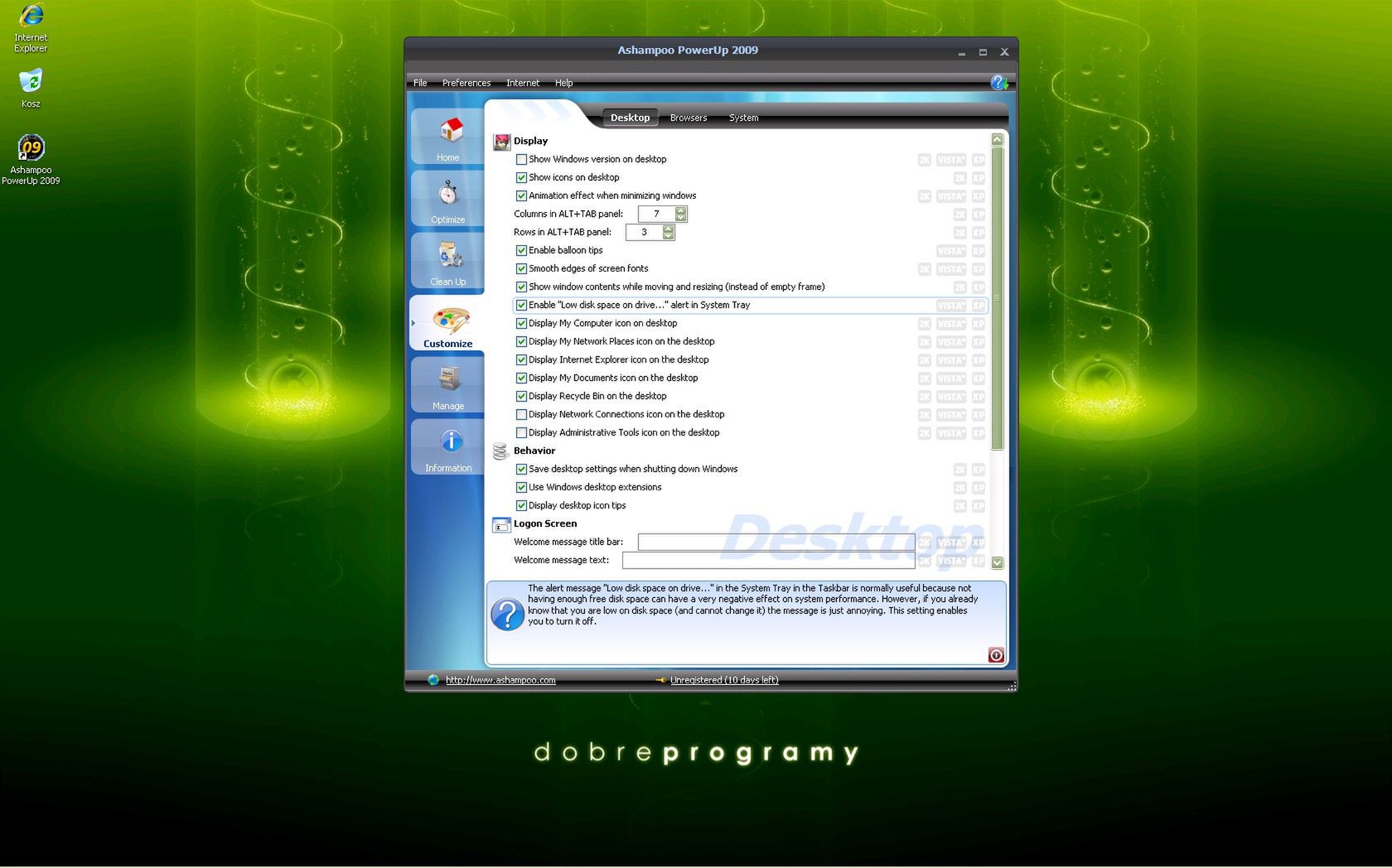The image size is (1392, 868).
Task: Click 2K badge on Smooth edges row
Action: (x=925, y=269)
